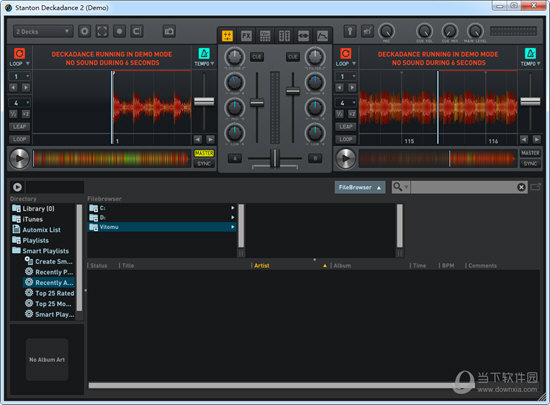Screen dimensions: 550x405
Task: Click the left deck high EQ knob
Action: tap(234, 82)
